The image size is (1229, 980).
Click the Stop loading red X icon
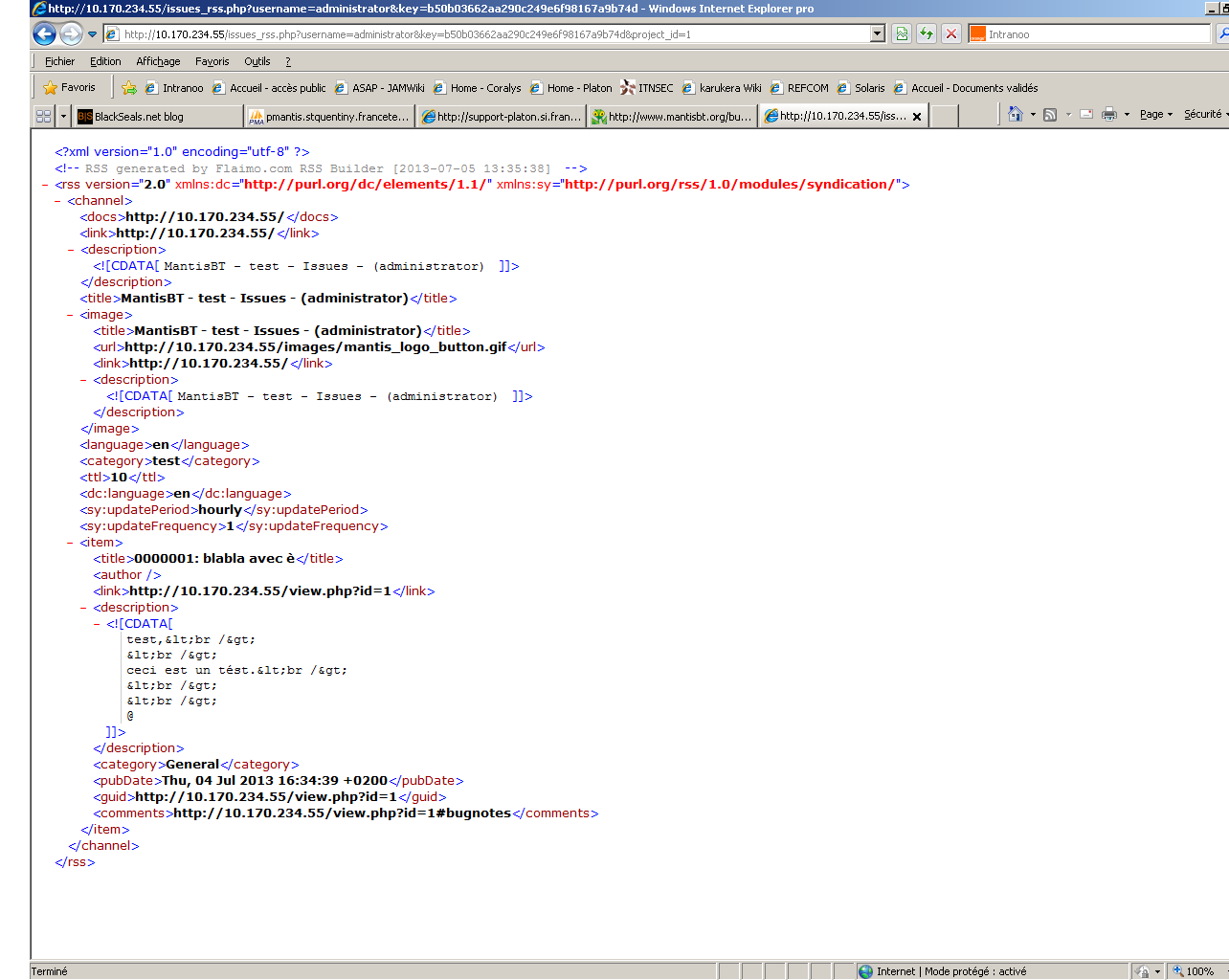[951, 34]
